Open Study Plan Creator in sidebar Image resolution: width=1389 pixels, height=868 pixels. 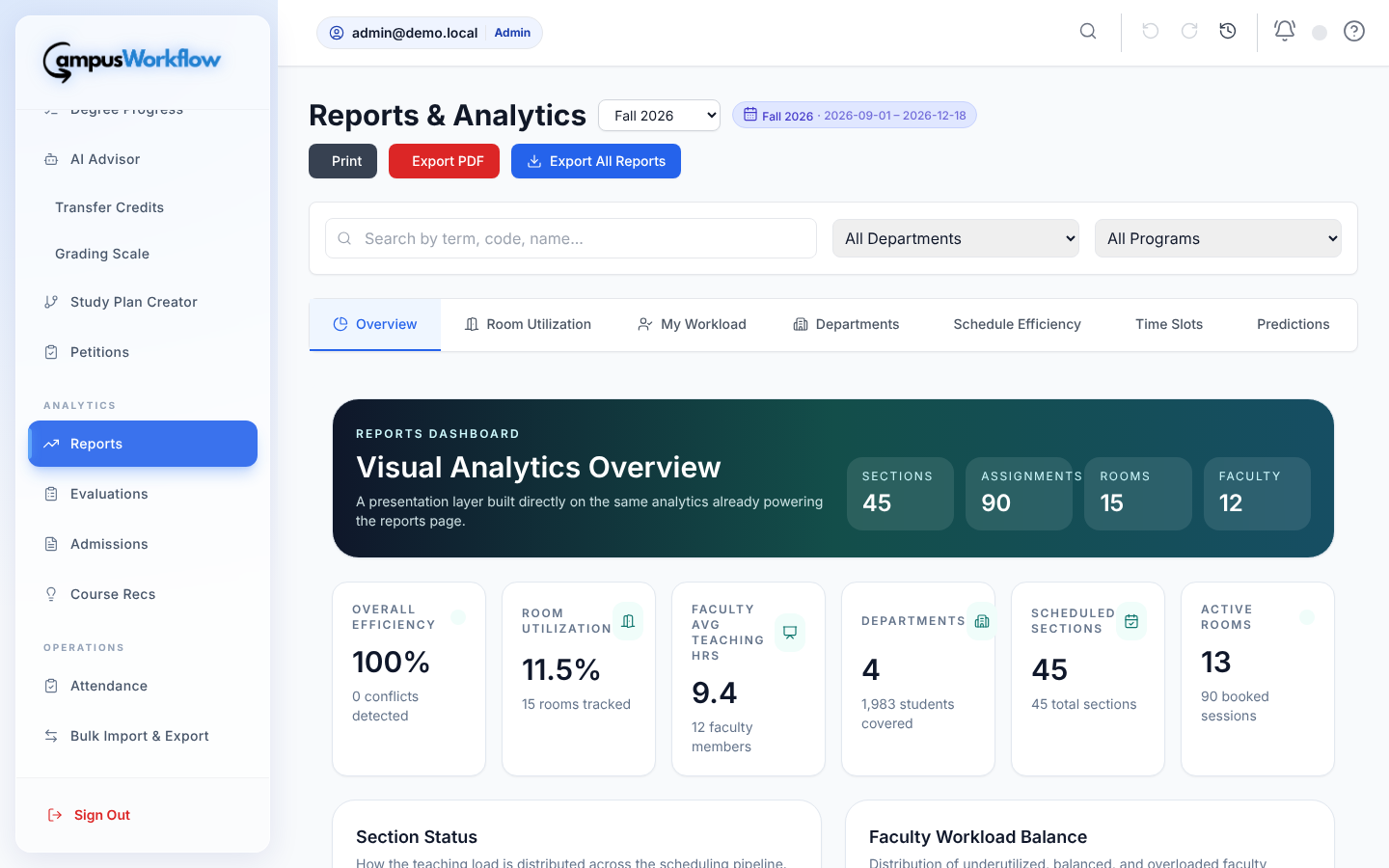click(143, 302)
